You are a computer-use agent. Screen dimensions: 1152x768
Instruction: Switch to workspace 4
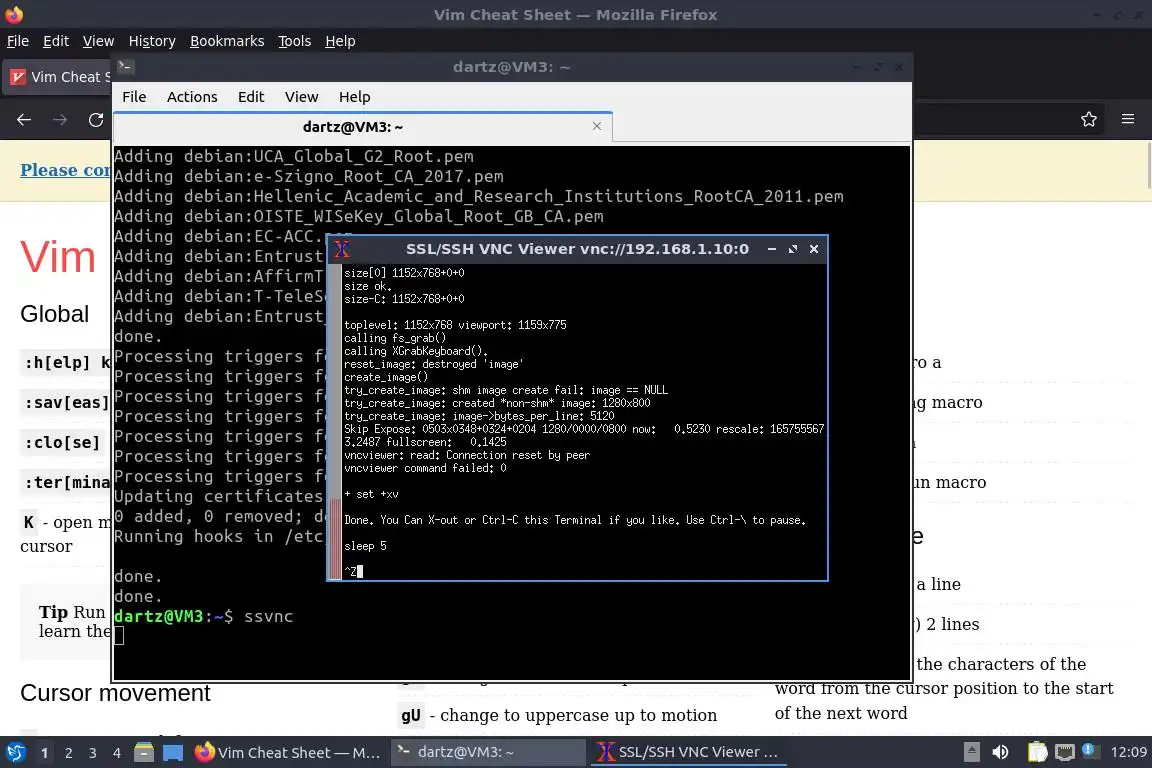117,753
